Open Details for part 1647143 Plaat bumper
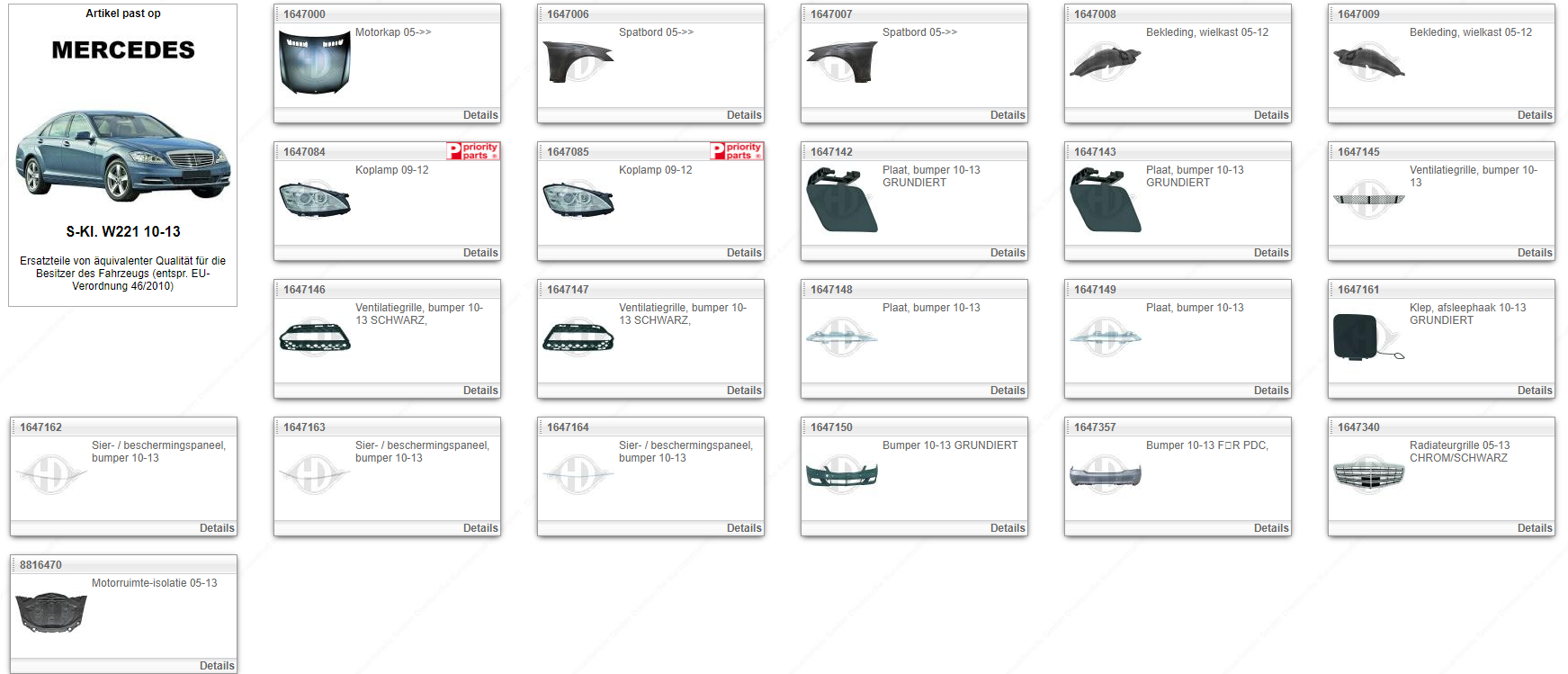Image resolution: width=1568 pixels, height=674 pixels. [1271, 253]
